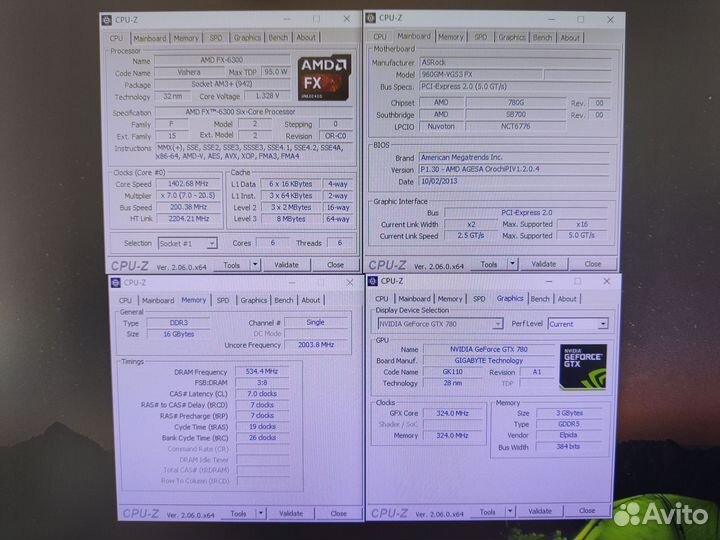Click Validate button in Graphics window
This screenshot has height=540, width=720.
pos(540,511)
